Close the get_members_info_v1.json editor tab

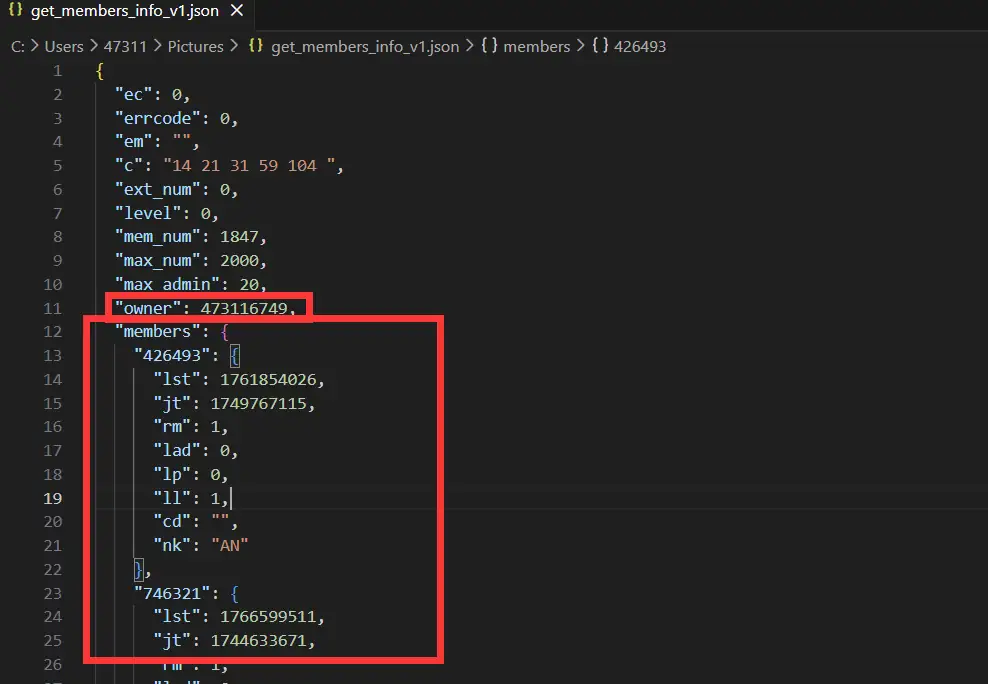coord(236,14)
